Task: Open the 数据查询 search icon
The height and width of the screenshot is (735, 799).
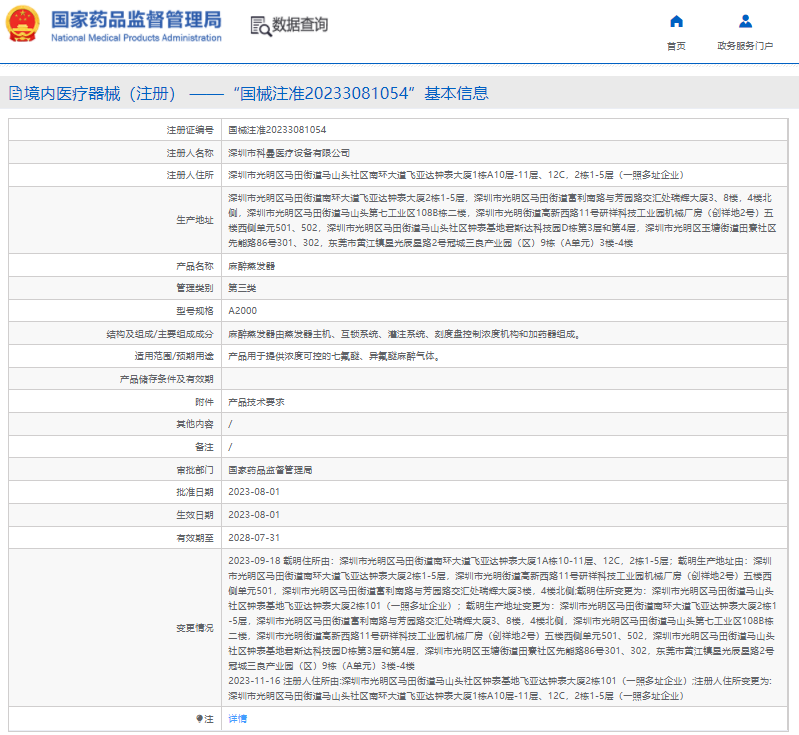Action: coord(260,25)
